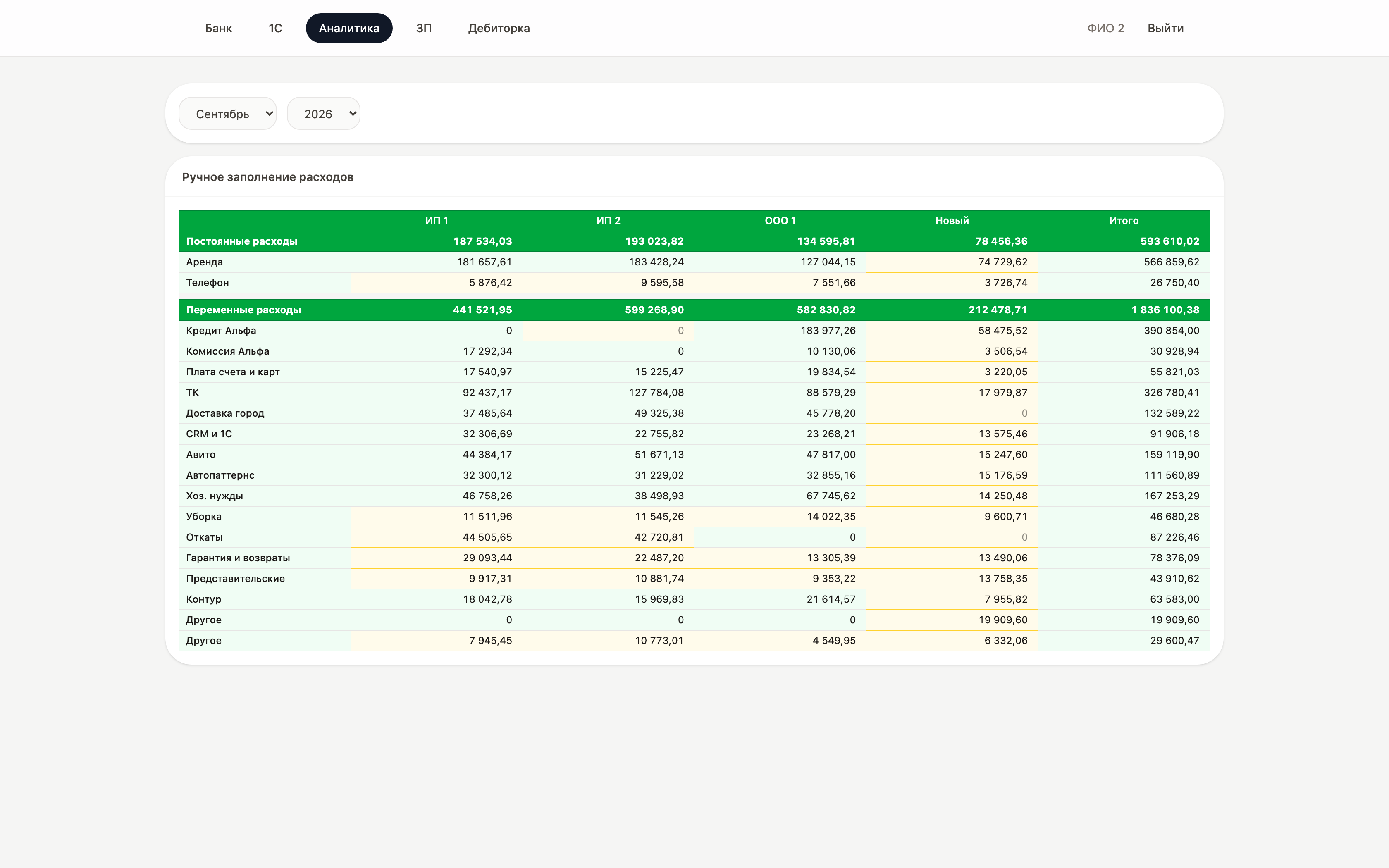This screenshot has height=868, width=1389.
Task: Edit Доставка город empty cell for Новый
Action: pos(952,413)
